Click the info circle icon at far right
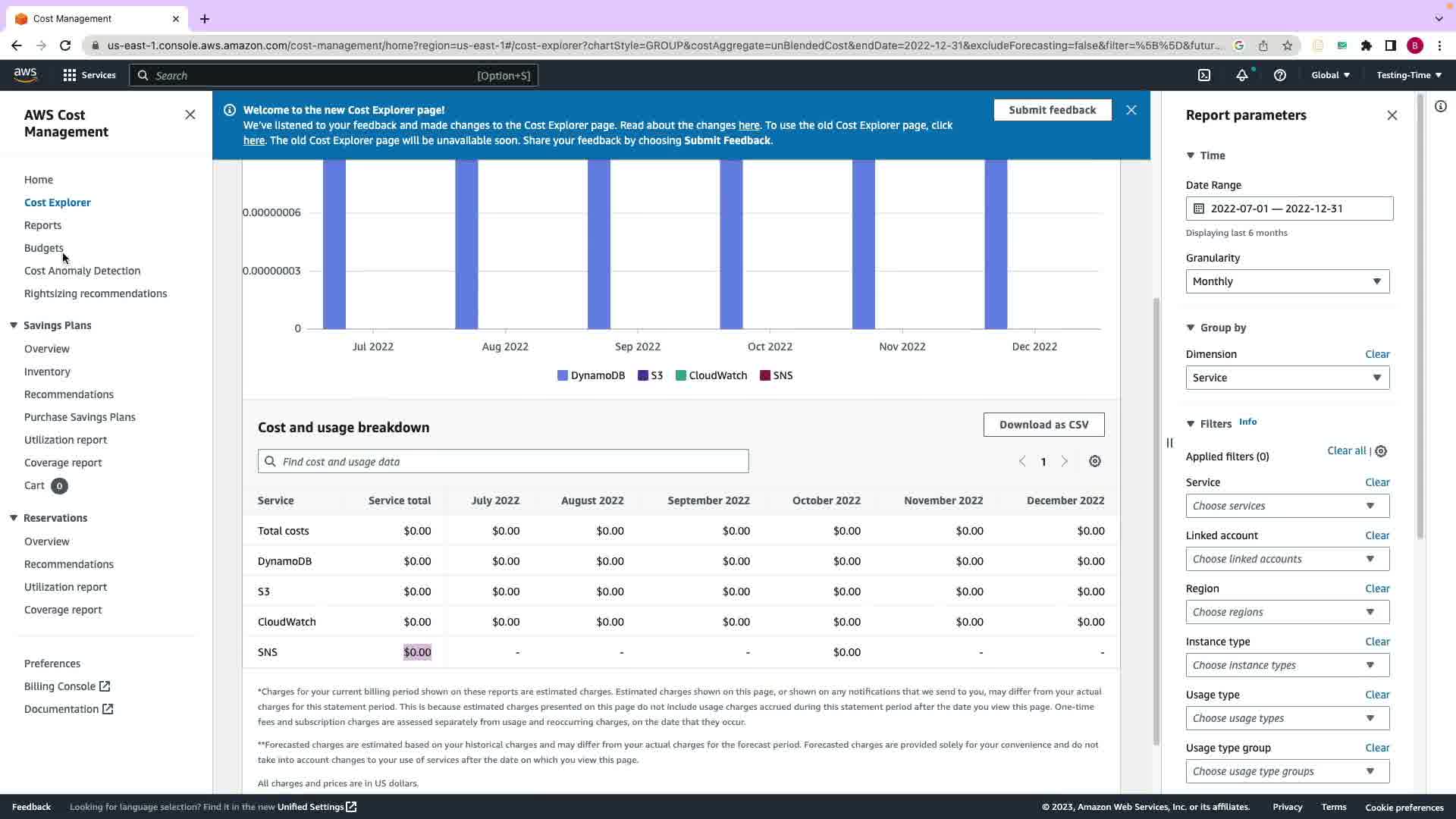The width and height of the screenshot is (1456, 819). click(1441, 107)
